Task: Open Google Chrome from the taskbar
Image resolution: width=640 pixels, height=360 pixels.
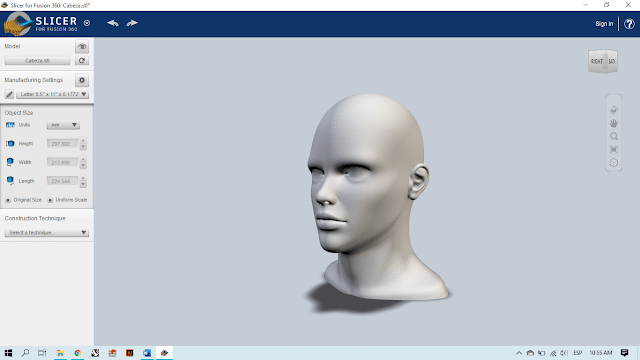Action: [x=78, y=353]
